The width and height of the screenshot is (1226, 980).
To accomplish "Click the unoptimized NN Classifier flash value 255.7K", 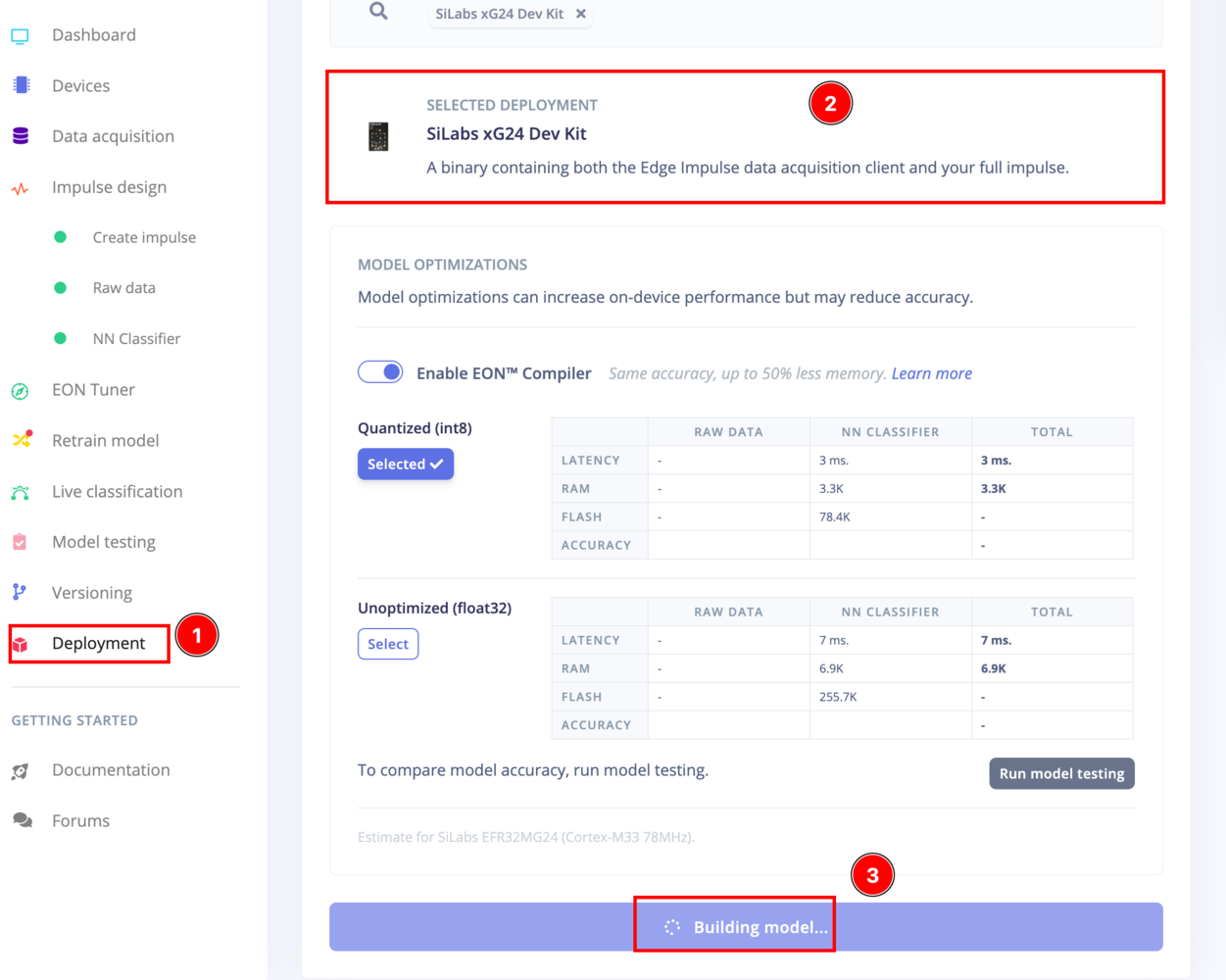I will click(838, 698).
